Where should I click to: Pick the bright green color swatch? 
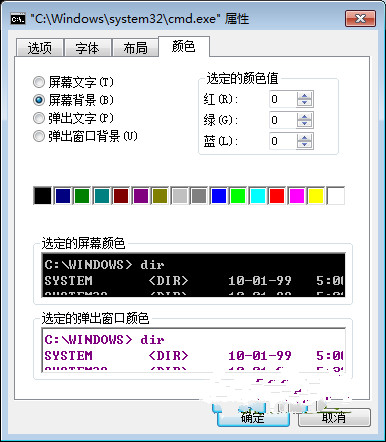tap(238, 196)
